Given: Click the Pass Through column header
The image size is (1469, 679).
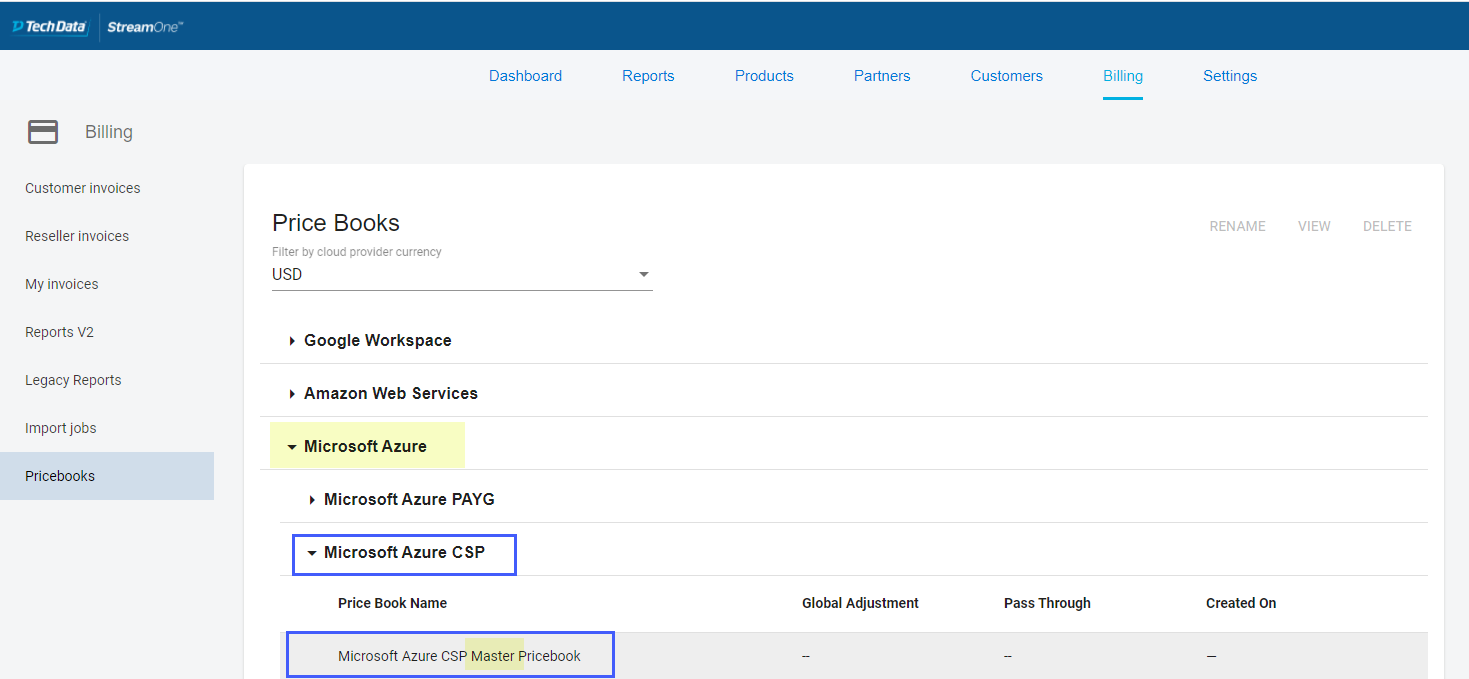Looking at the screenshot, I should tap(1047, 603).
